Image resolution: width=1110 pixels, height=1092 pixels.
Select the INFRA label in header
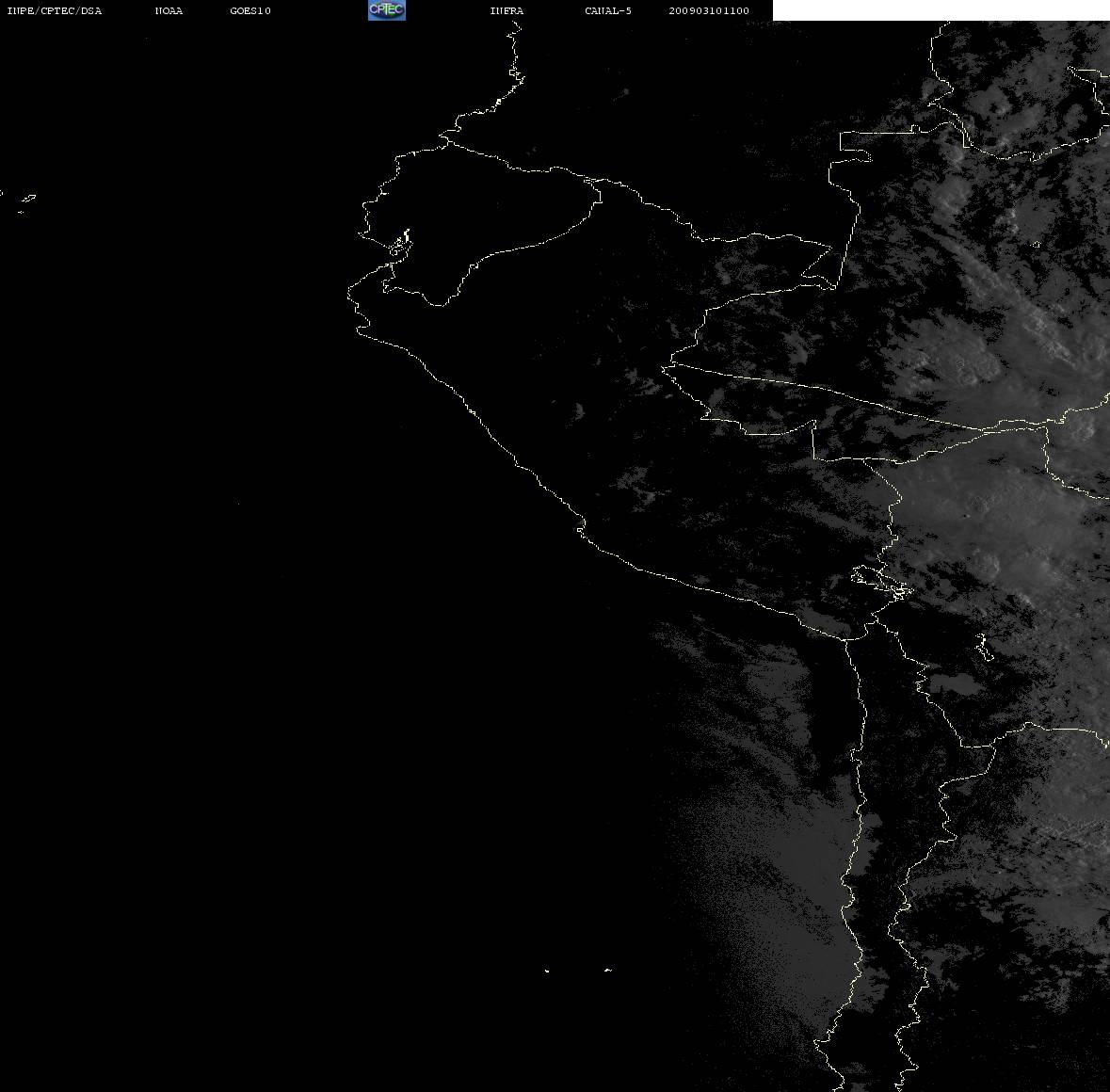click(507, 10)
